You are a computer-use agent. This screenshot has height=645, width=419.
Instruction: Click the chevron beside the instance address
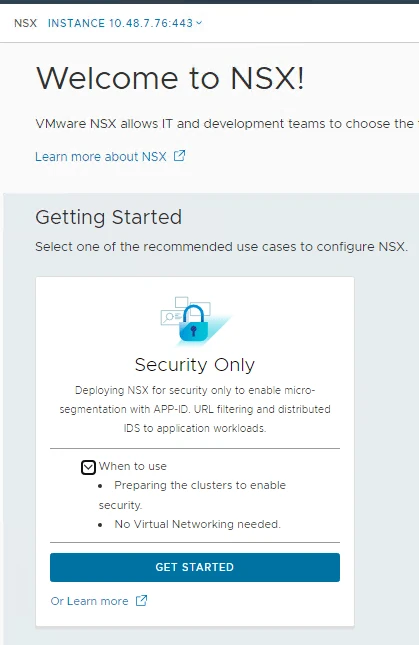point(199,23)
